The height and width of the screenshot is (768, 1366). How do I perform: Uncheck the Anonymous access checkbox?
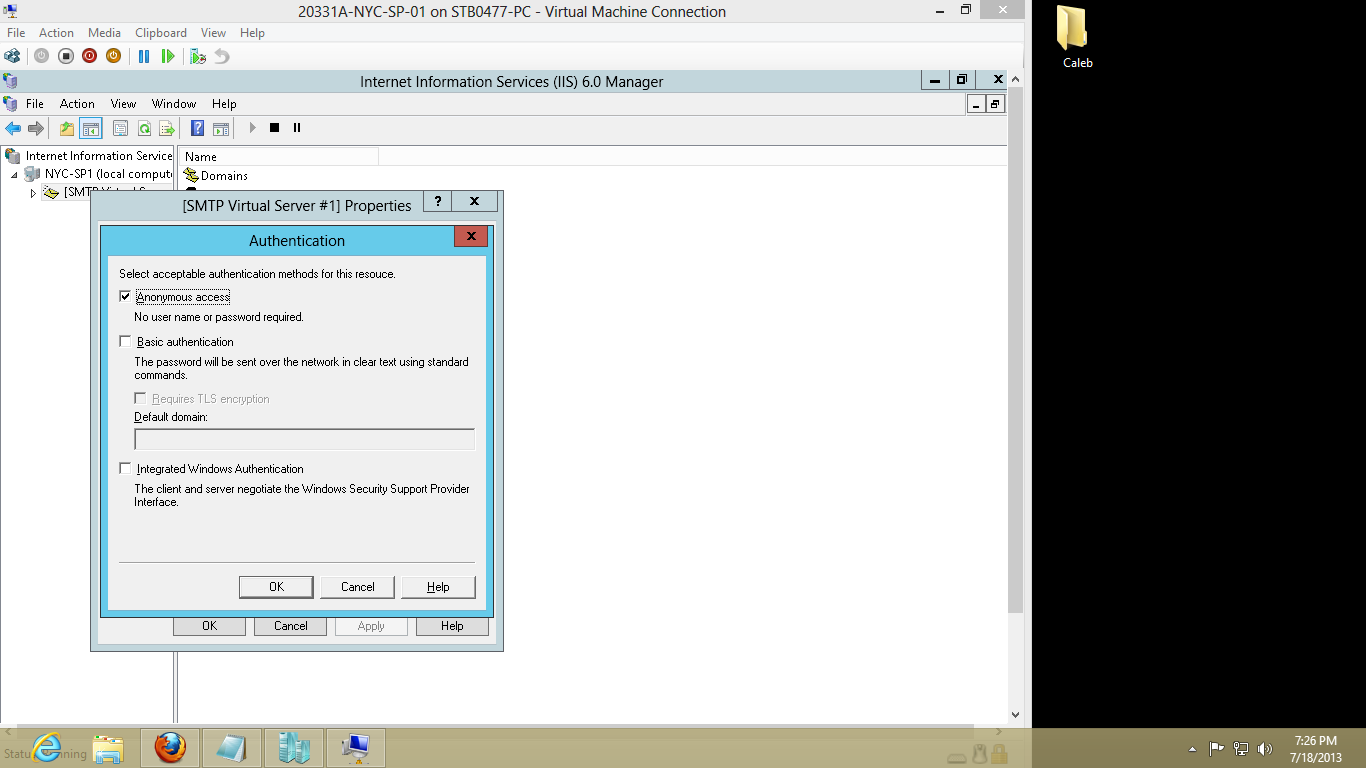click(x=125, y=297)
